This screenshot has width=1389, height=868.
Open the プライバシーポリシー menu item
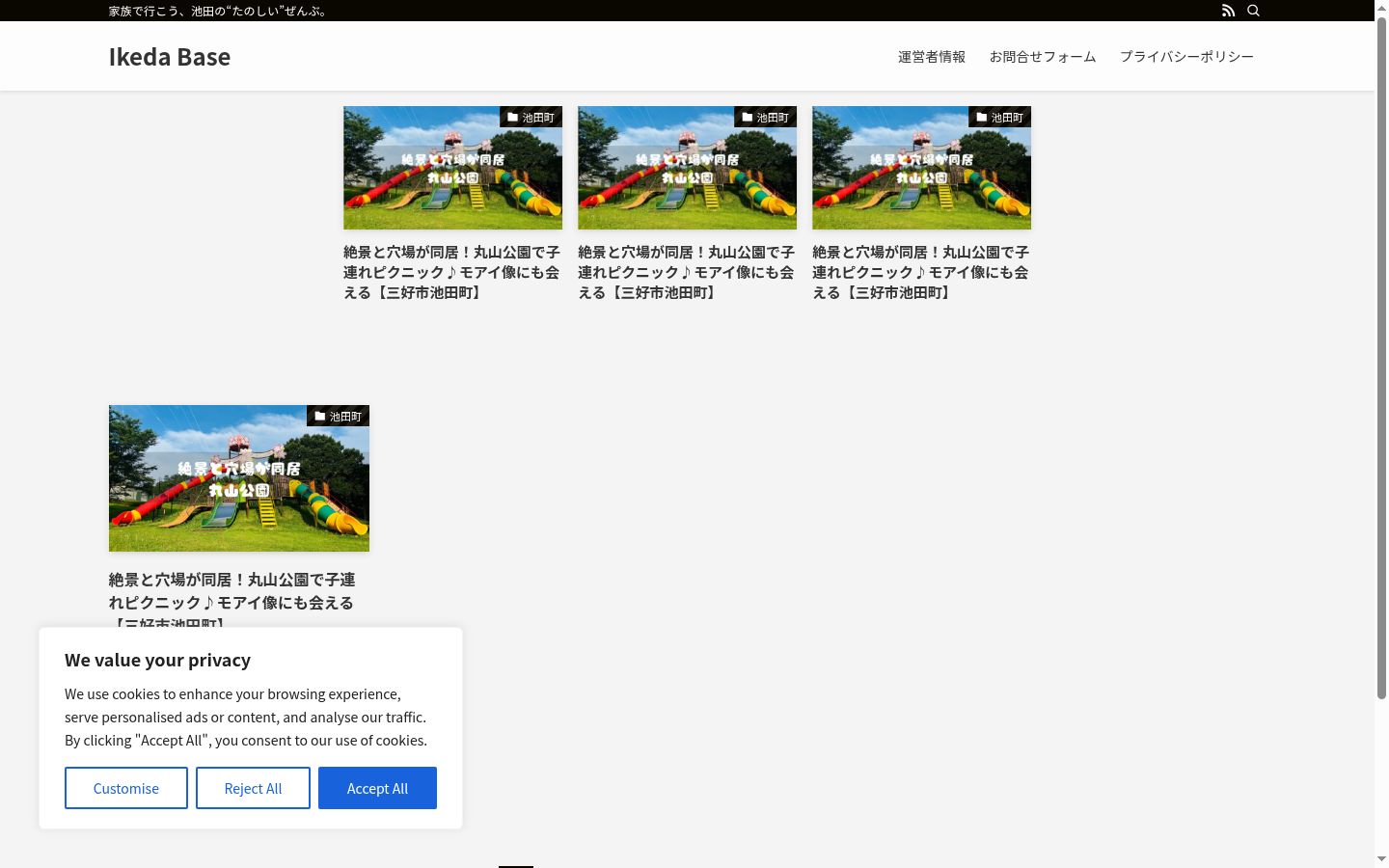[x=1186, y=57]
